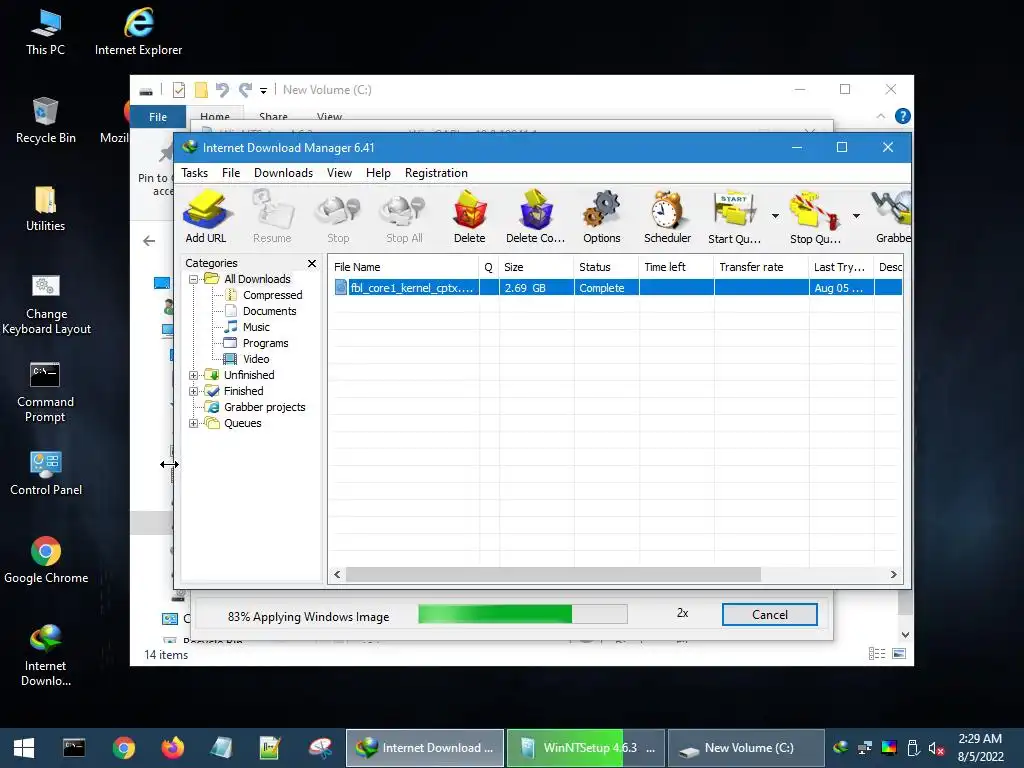Image resolution: width=1024 pixels, height=768 pixels.
Task: Expand the Explorer ribbon chevron
Action: [880, 116]
